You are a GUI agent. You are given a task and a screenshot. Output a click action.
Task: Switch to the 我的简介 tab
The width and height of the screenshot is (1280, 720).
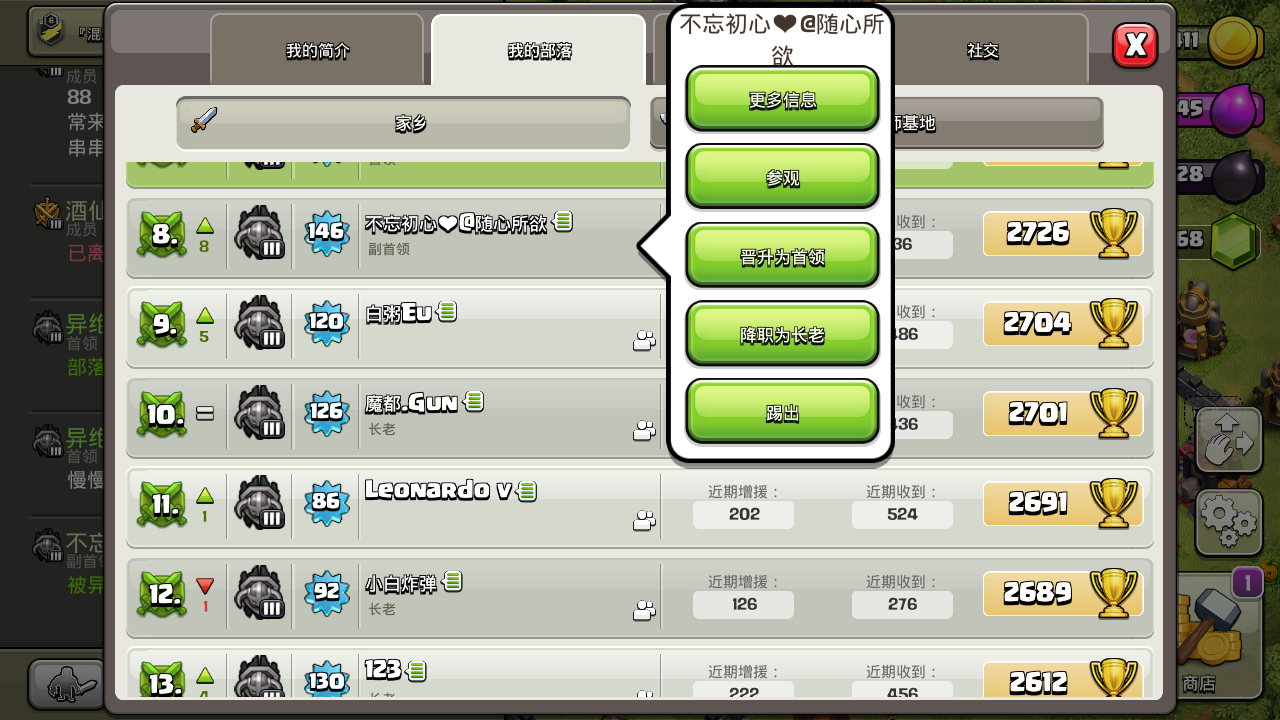pos(317,50)
